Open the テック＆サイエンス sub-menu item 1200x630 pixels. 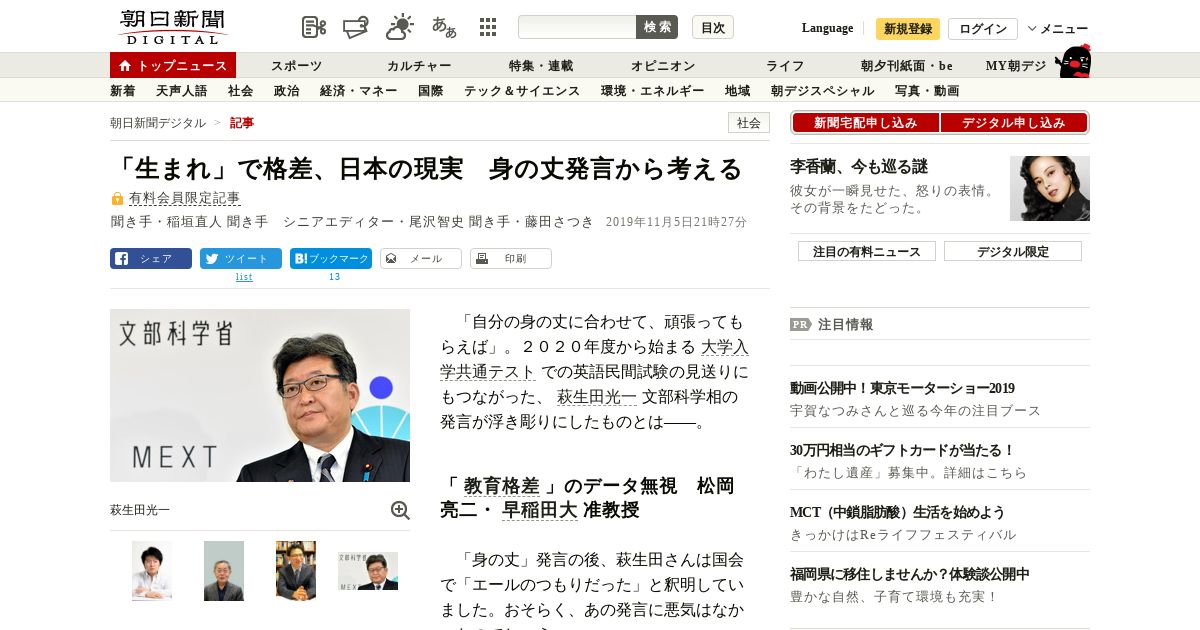coord(521,91)
